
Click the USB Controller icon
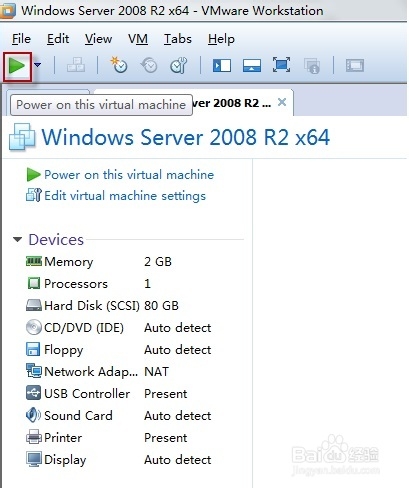(x=33, y=393)
